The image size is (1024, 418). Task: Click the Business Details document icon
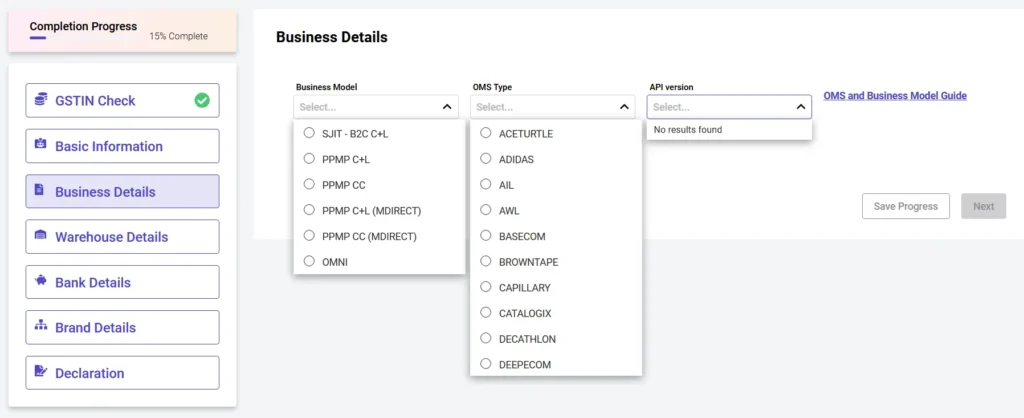coord(39,190)
